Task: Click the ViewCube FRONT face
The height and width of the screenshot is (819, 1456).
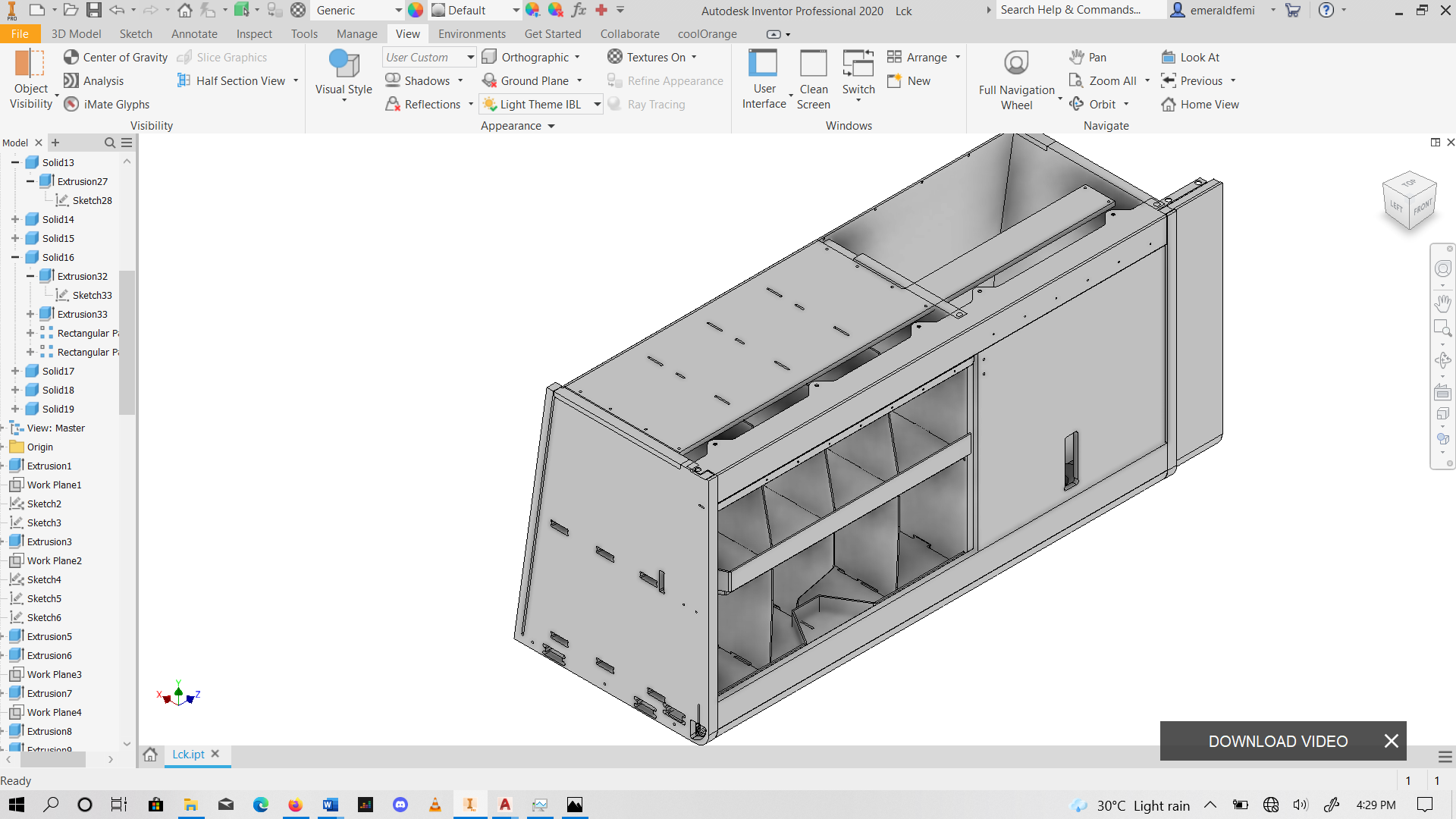Action: [1423, 206]
